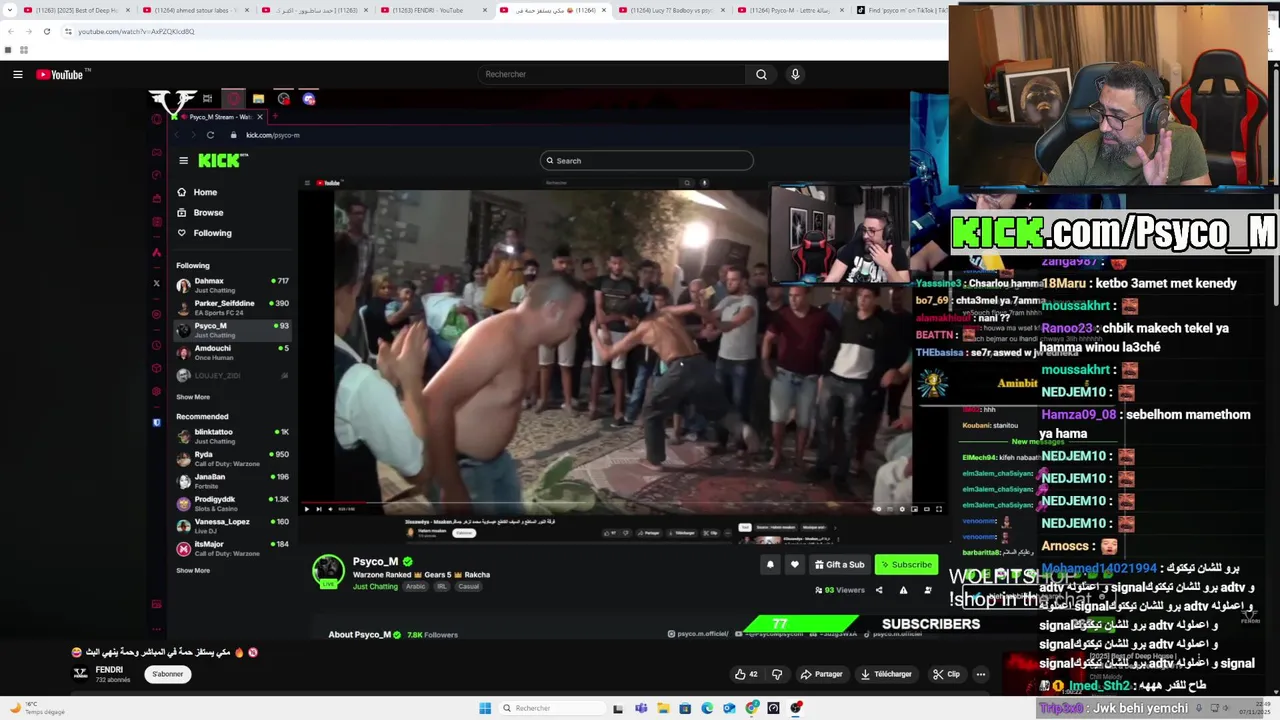Image resolution: width=1280 pixels, height=720 pixels.
Task: Open the FENDRI channel avatar
Action: [80, 673]
